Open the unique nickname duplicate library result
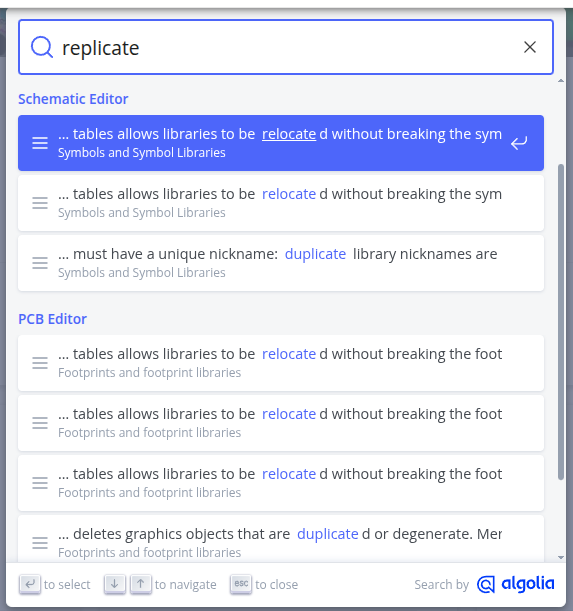 coord(281,263)
